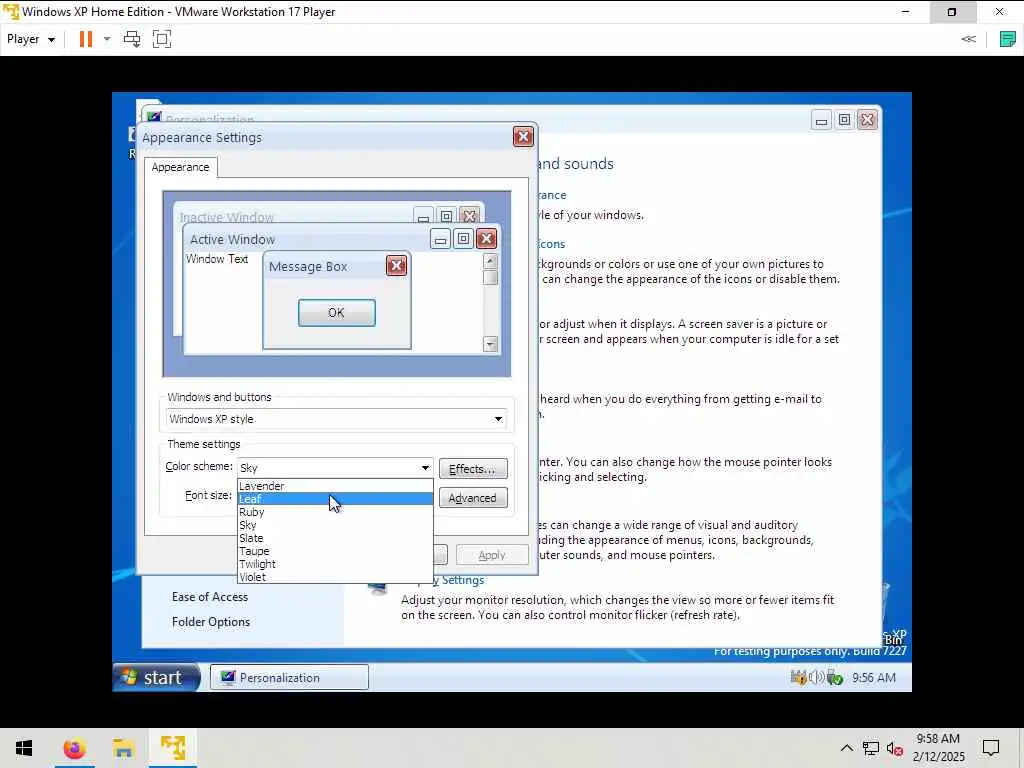Open the Player menu
The width and height of the screenshot is (1024, 768).
pyautogui.click(x=30, y=39)
